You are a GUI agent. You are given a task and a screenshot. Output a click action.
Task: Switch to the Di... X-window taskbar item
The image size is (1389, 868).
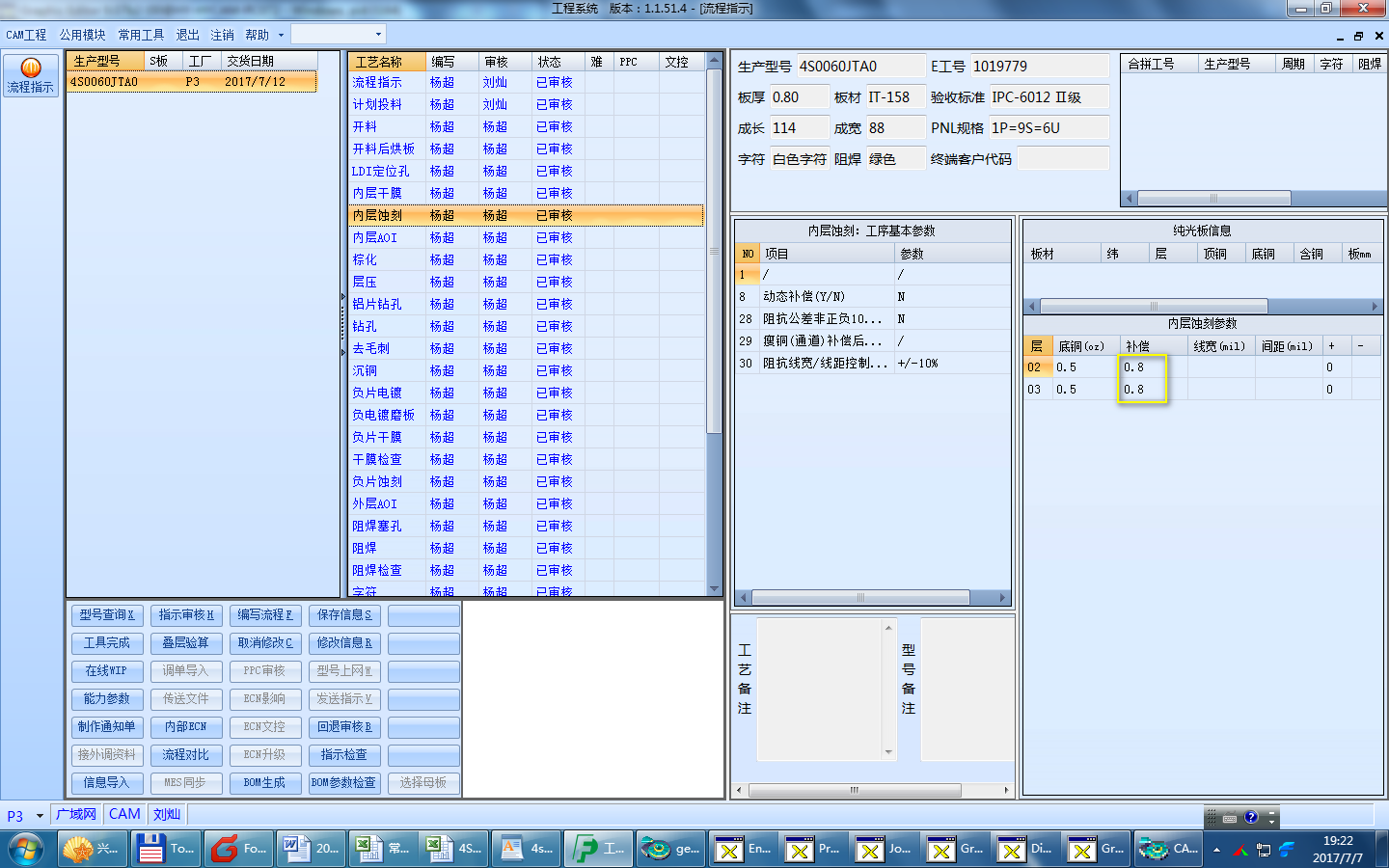point(1027,849)
